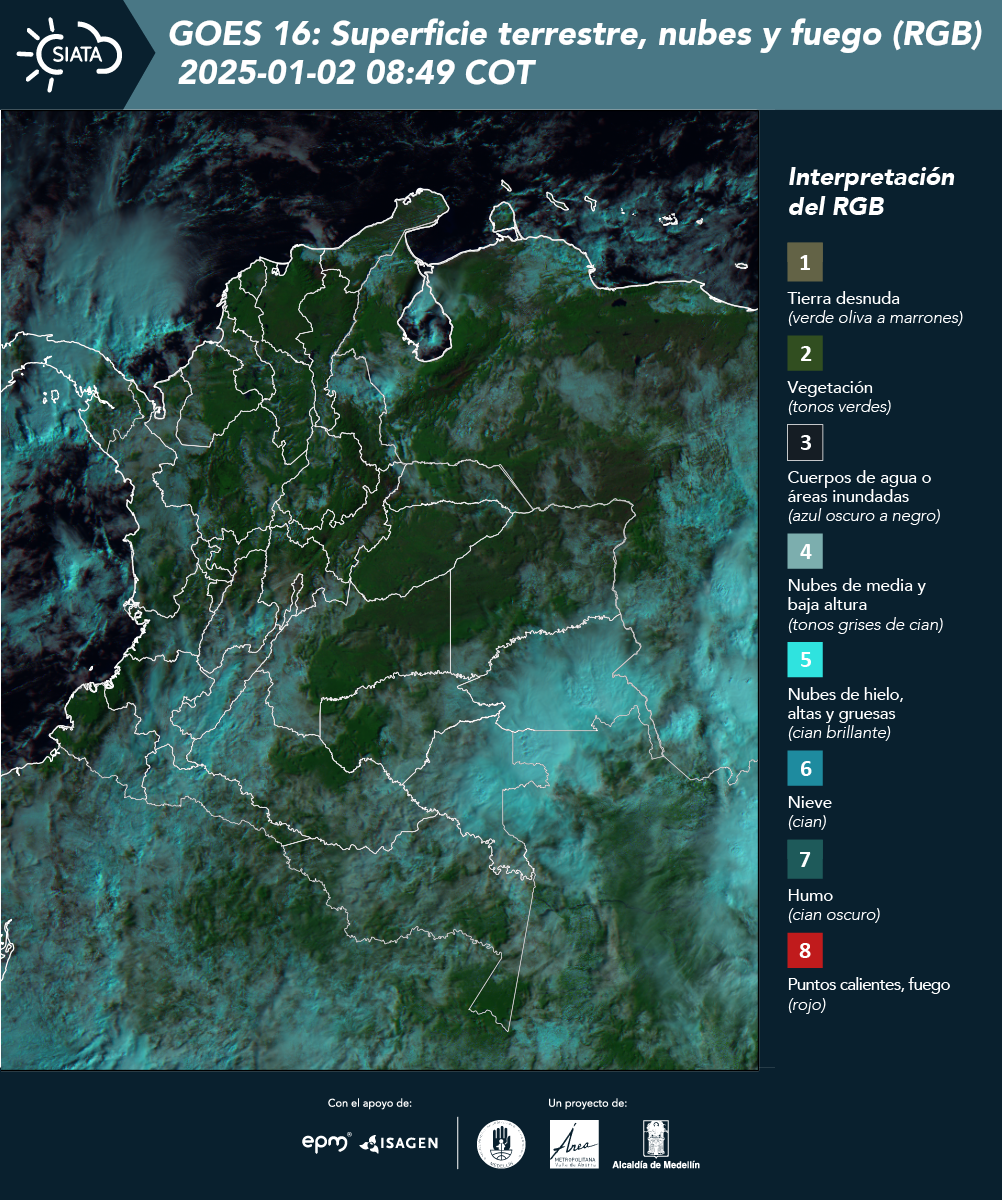Click the dark swatch 3 for Cuerpos de agua

[805, 442]
